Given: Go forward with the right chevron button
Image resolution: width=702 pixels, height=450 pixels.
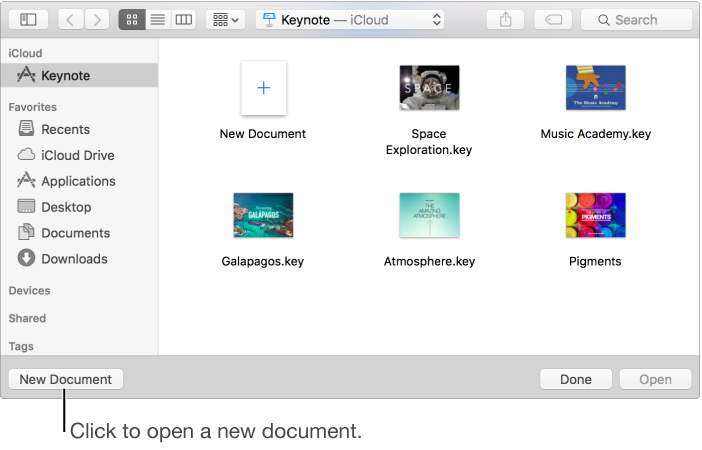Looking at the screenshot, I should point(96,20).
